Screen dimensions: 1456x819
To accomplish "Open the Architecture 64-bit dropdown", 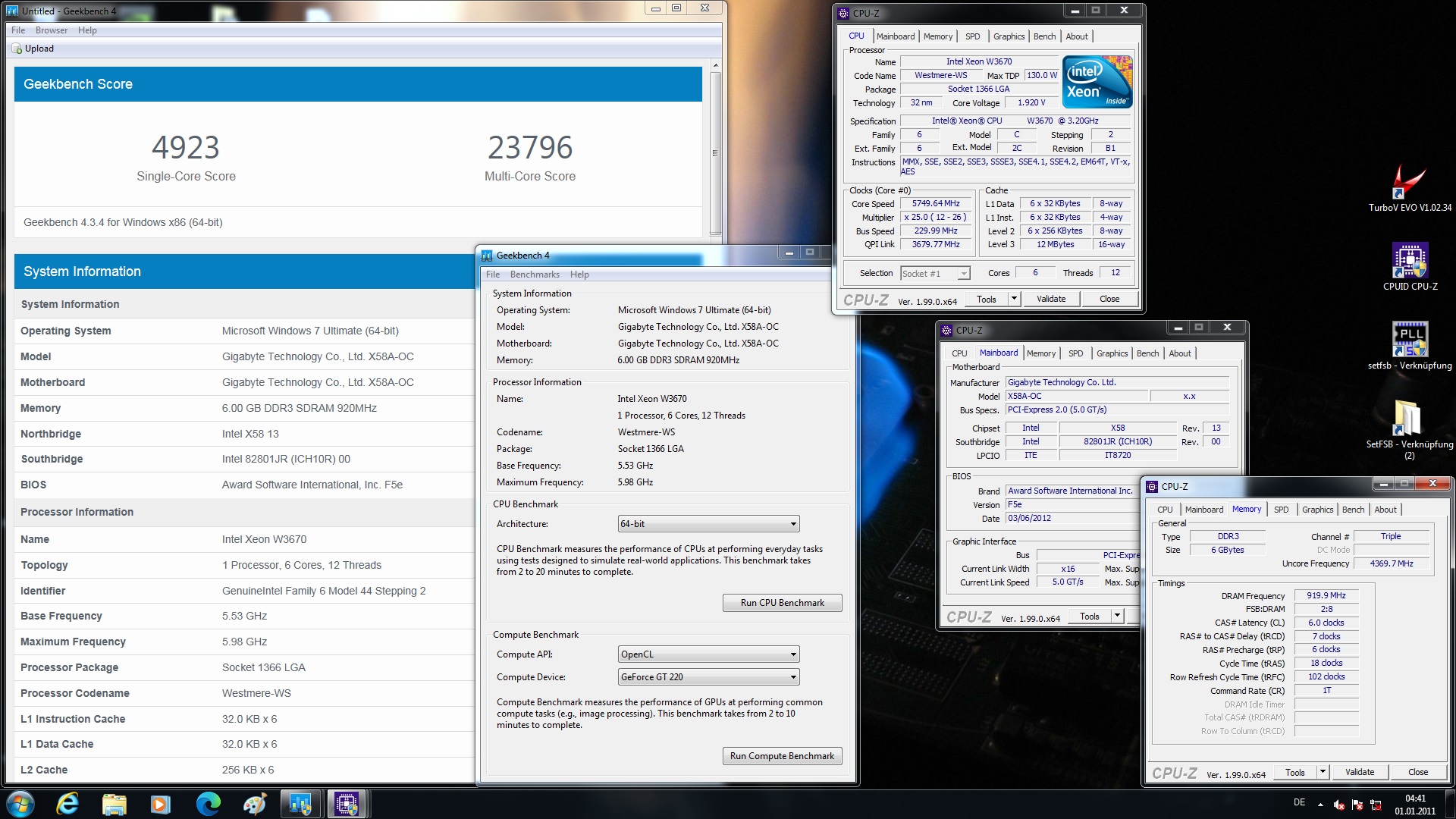I will tap(708, 524).
